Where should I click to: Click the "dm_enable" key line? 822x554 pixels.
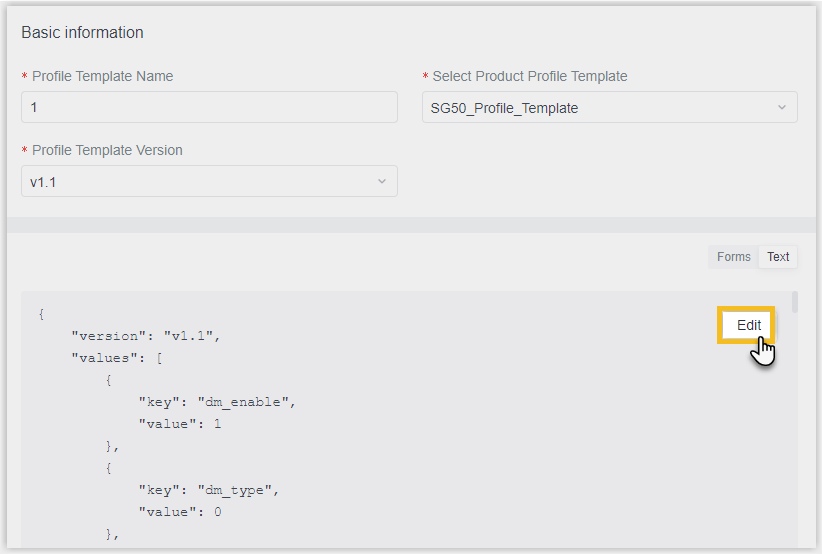[217, 402]
